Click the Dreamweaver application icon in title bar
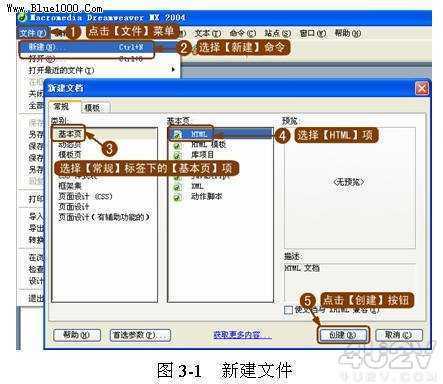 click(23, 17)
